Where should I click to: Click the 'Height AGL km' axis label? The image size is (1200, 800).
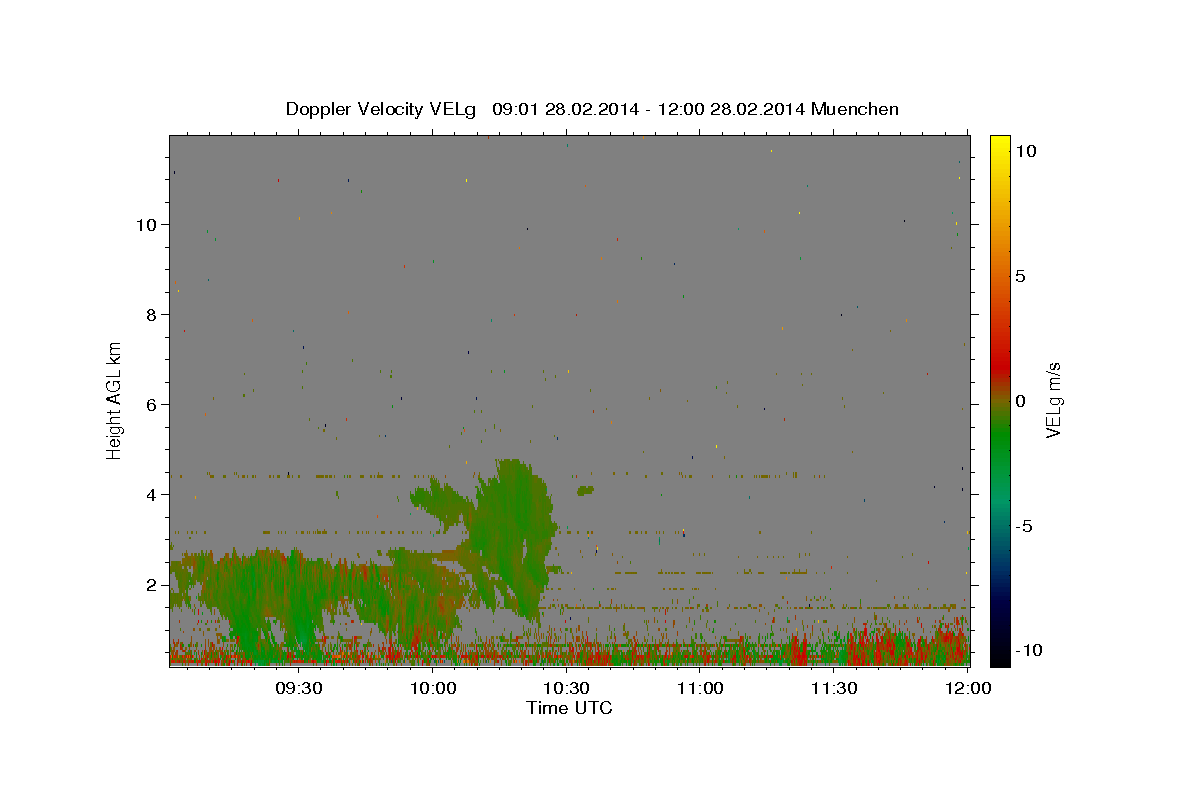tap(115, 400)
